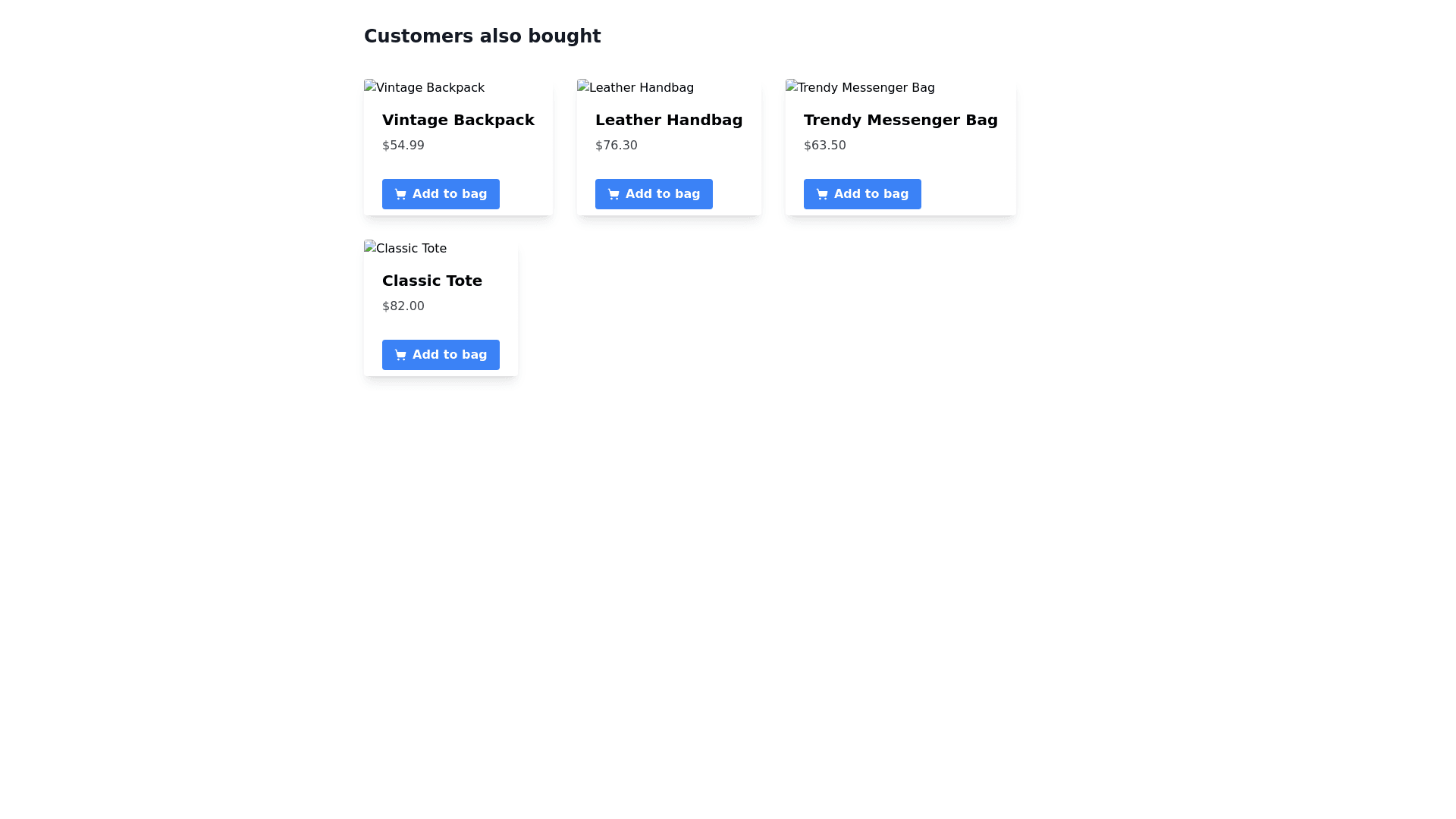Click cart icon in Leather Handbag button
The image size is (1456, 819).
coord(613,194)
